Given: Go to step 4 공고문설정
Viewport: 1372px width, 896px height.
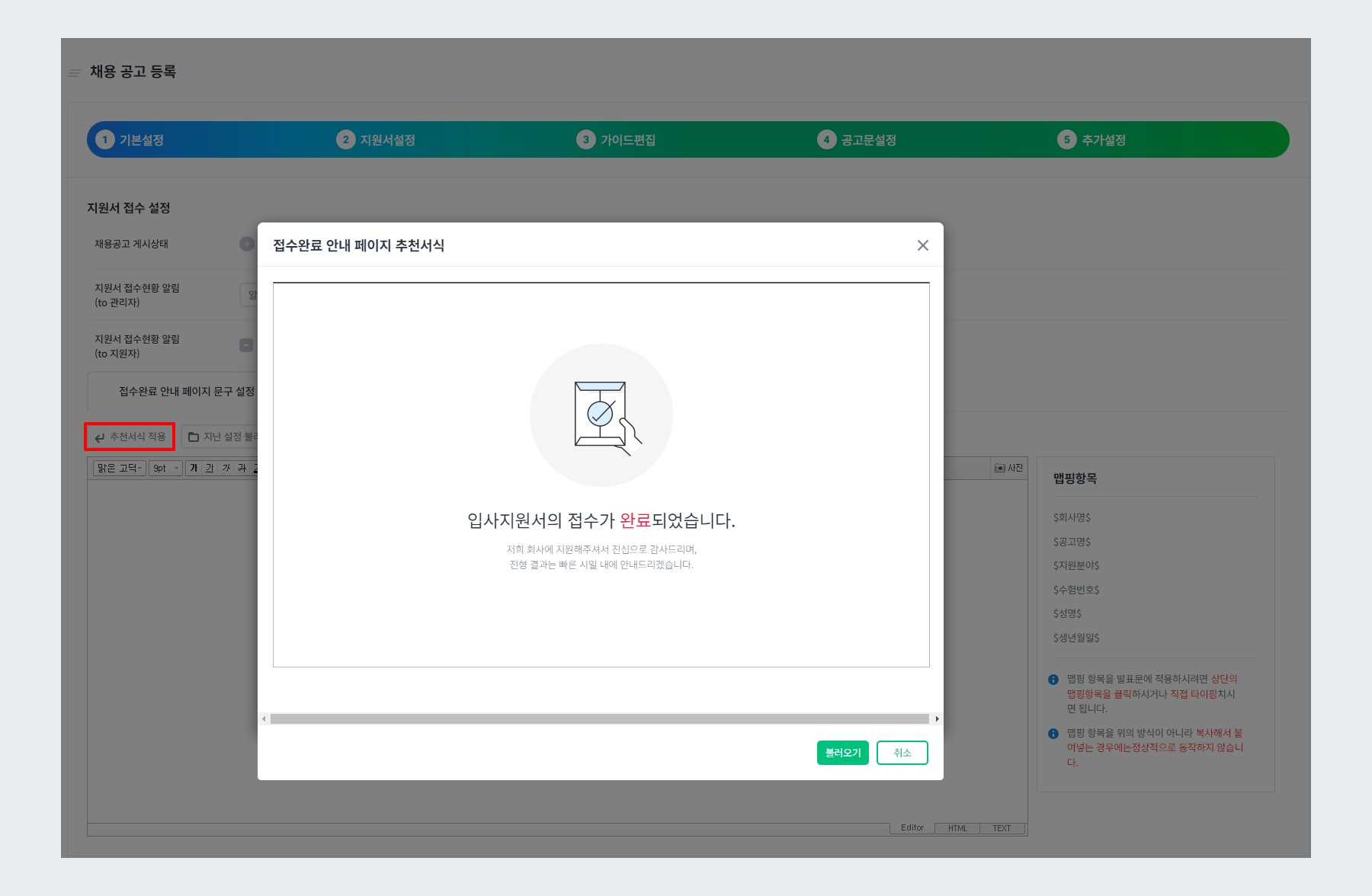Looking at the screenshot, I should pos(857,140).
